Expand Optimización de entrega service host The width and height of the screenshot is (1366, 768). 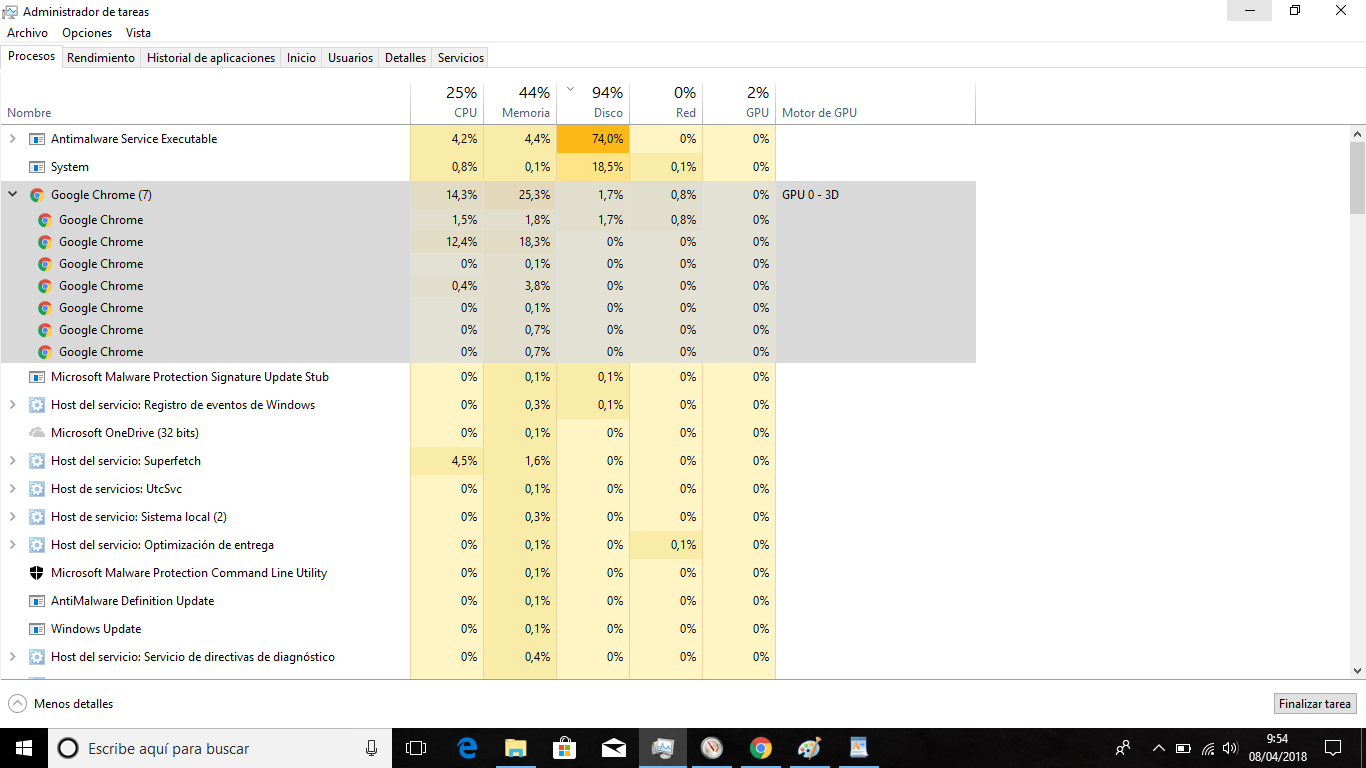click(12, 545)
